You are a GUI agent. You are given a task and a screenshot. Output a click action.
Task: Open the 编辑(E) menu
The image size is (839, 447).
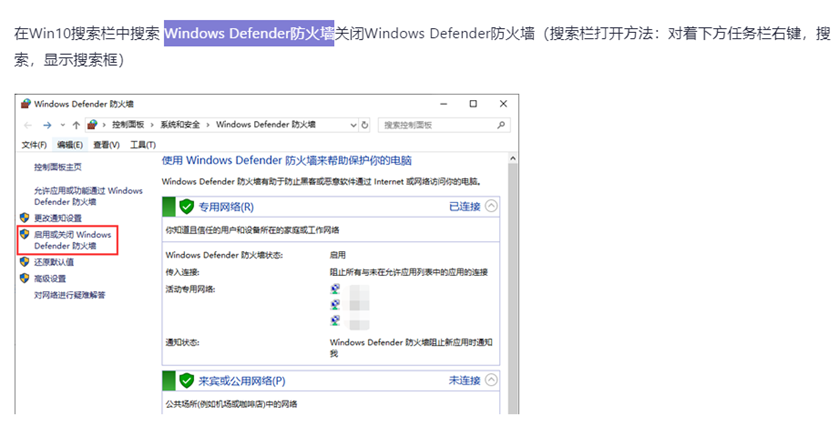[x=70, y=145]
